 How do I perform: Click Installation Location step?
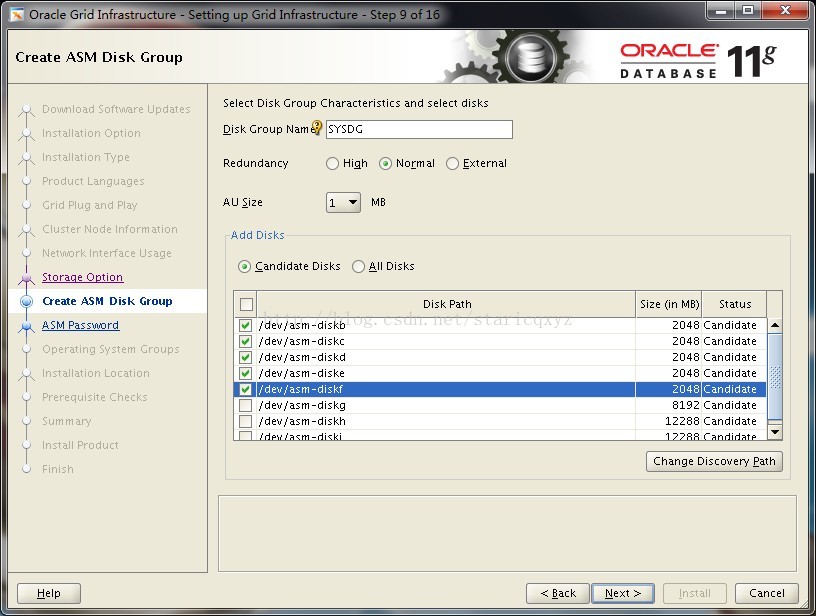tap(96, 373)
